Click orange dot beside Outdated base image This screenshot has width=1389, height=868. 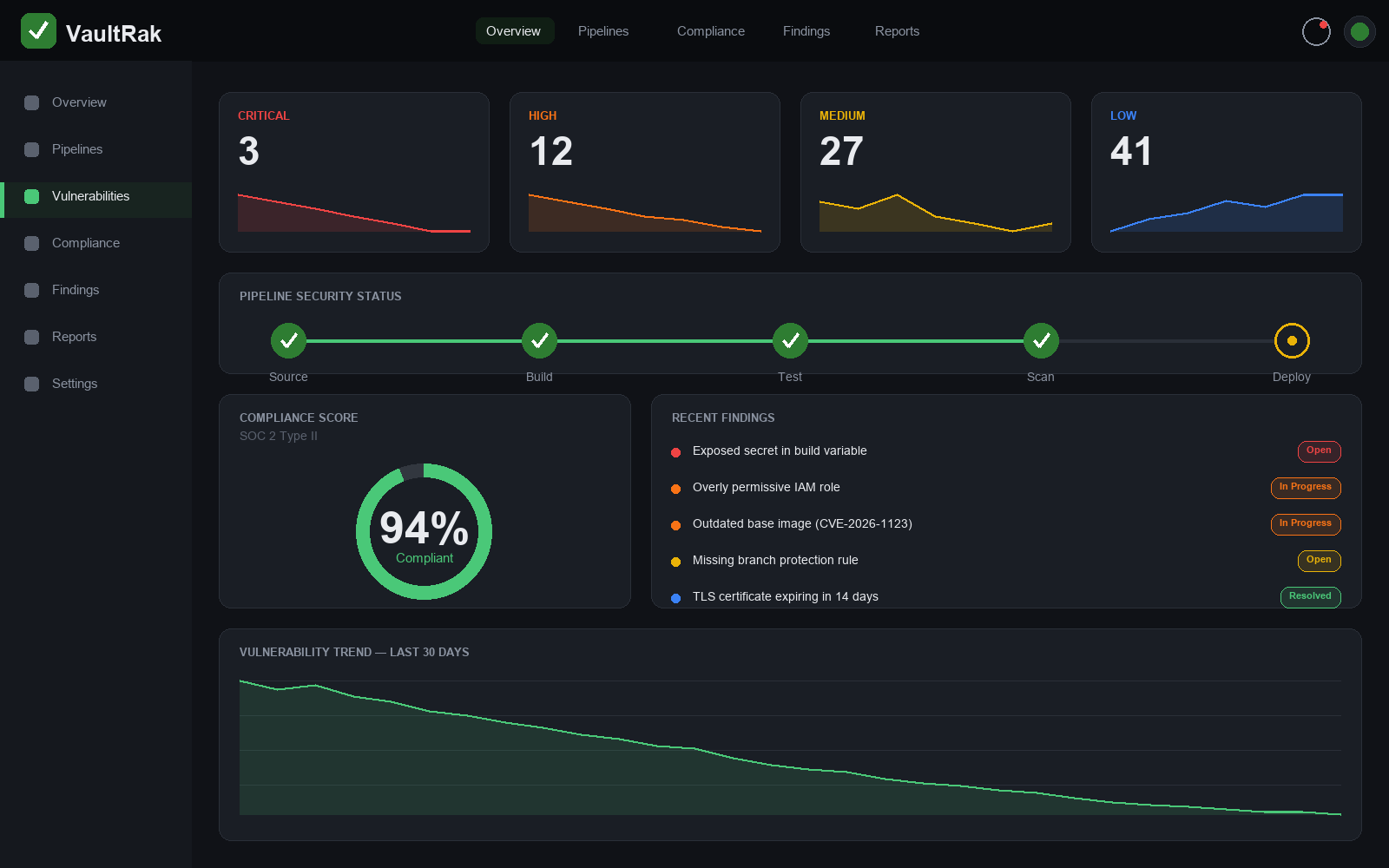tap(675, 525)
